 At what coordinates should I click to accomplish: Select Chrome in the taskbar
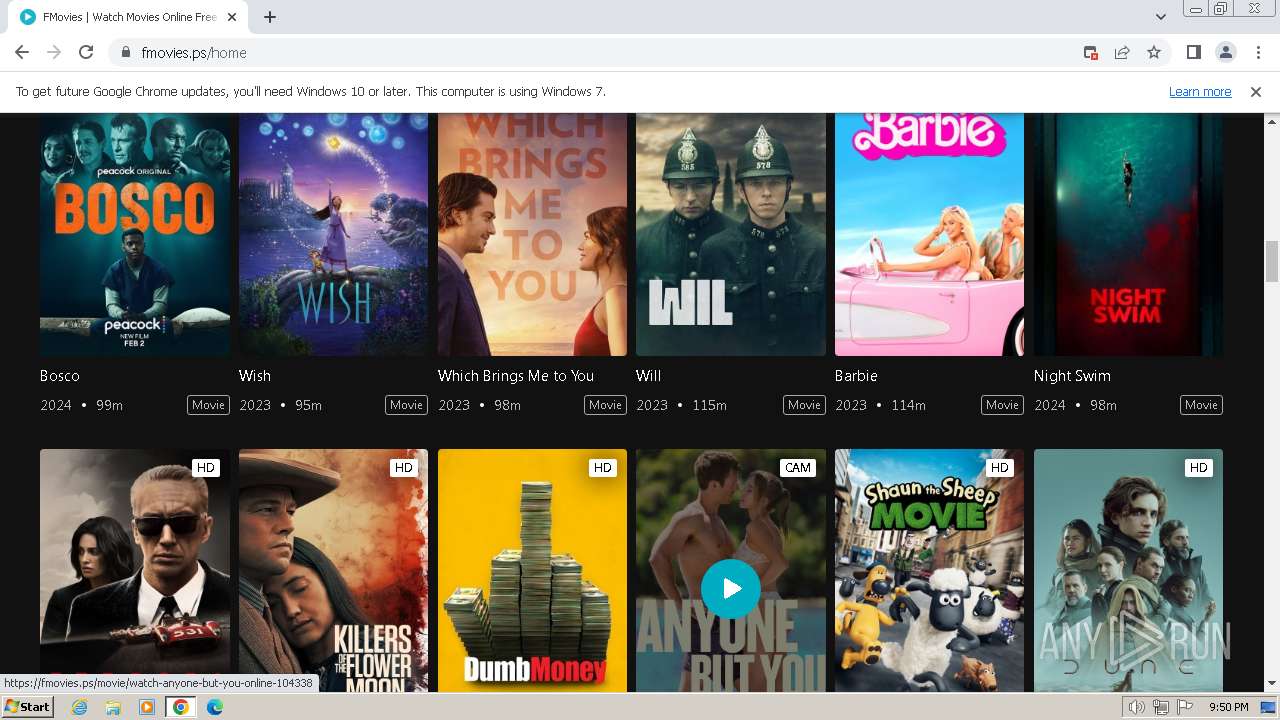point(181,707)
